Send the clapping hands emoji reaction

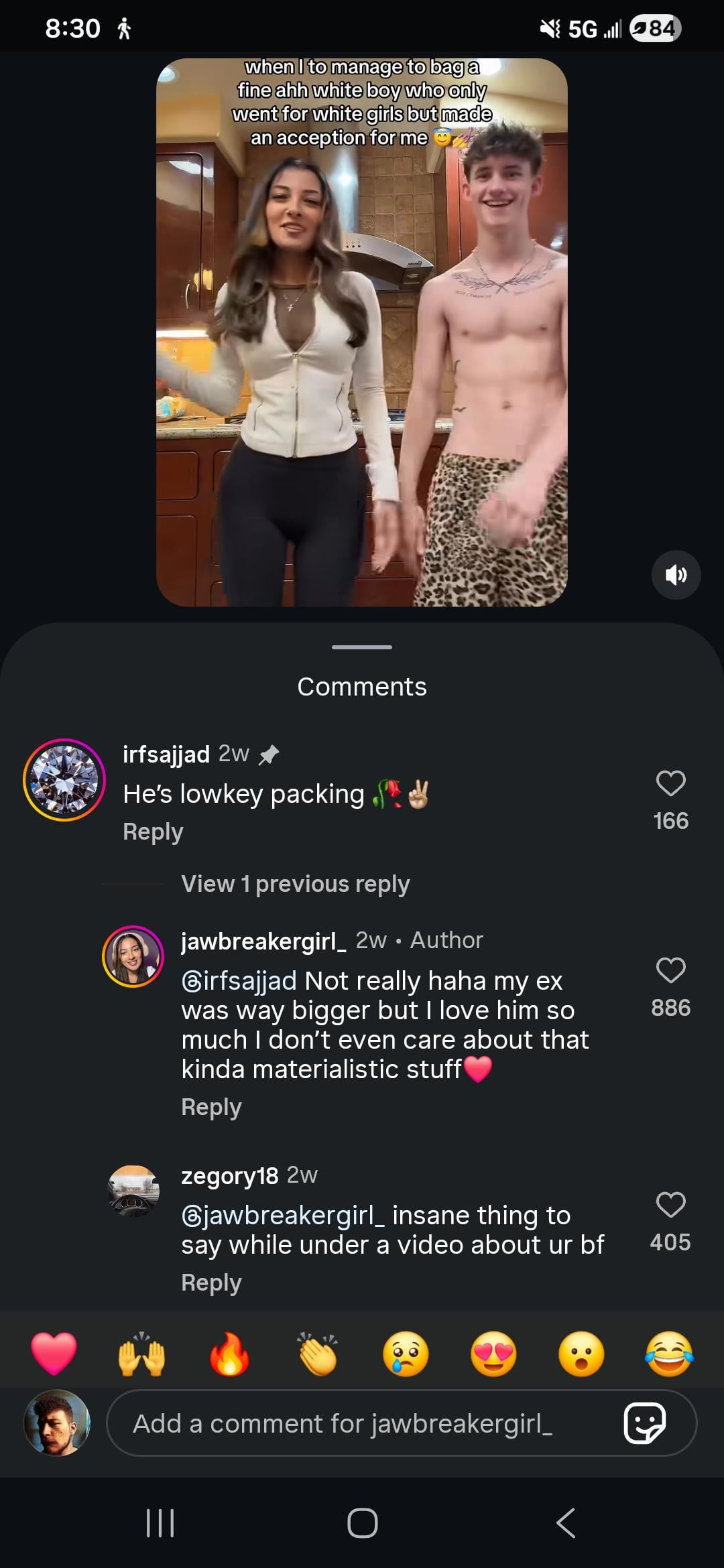318,1354
